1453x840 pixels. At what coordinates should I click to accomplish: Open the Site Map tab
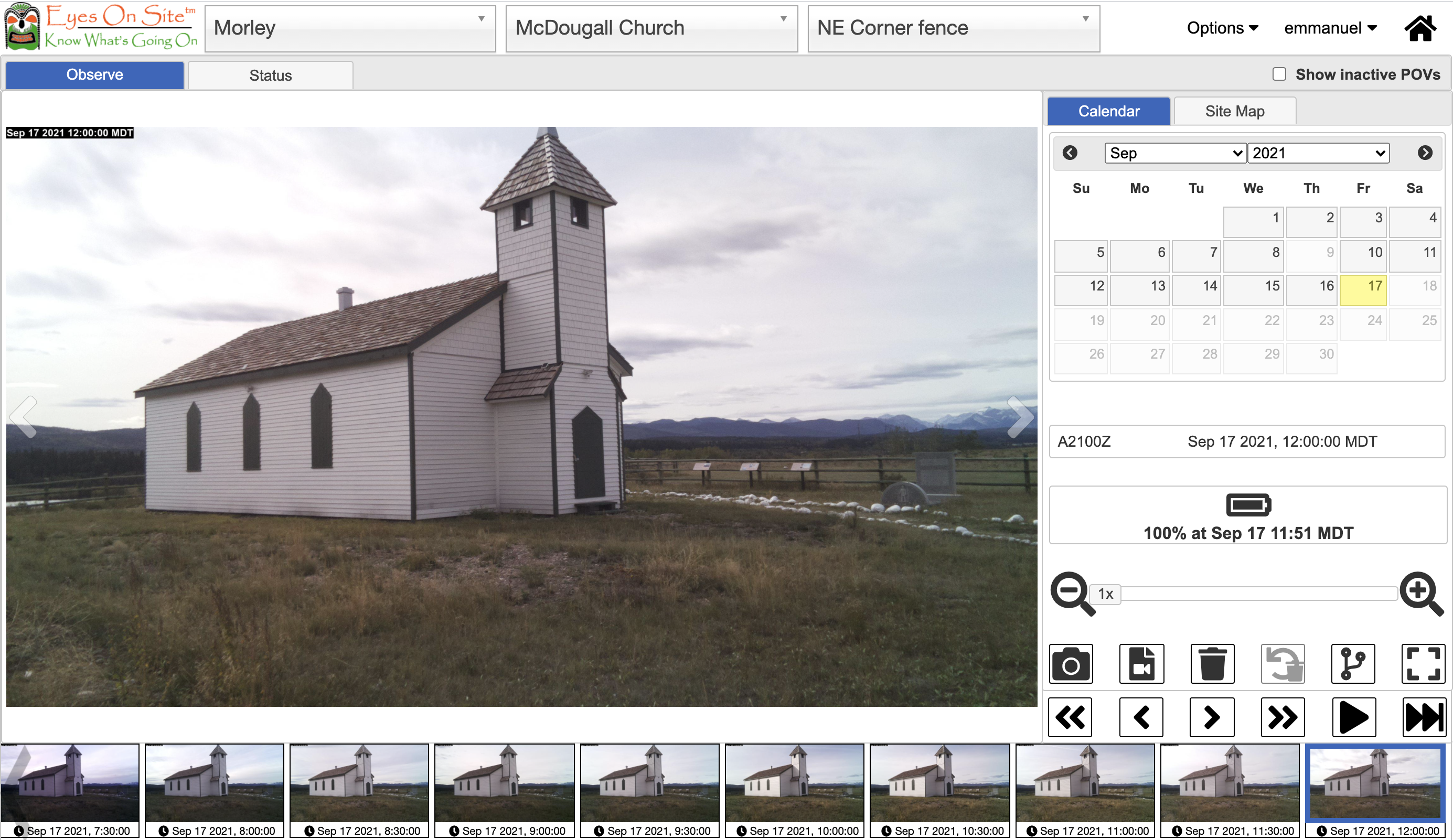pyautogui.click(x=1234, y=111)
